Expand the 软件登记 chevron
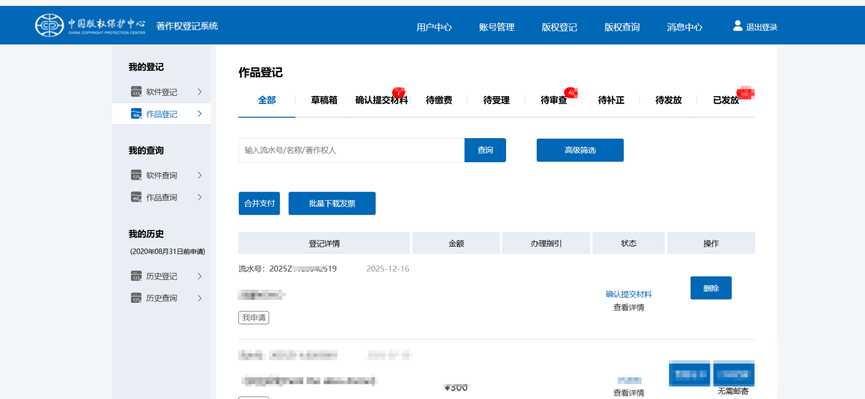 (200, 92)
